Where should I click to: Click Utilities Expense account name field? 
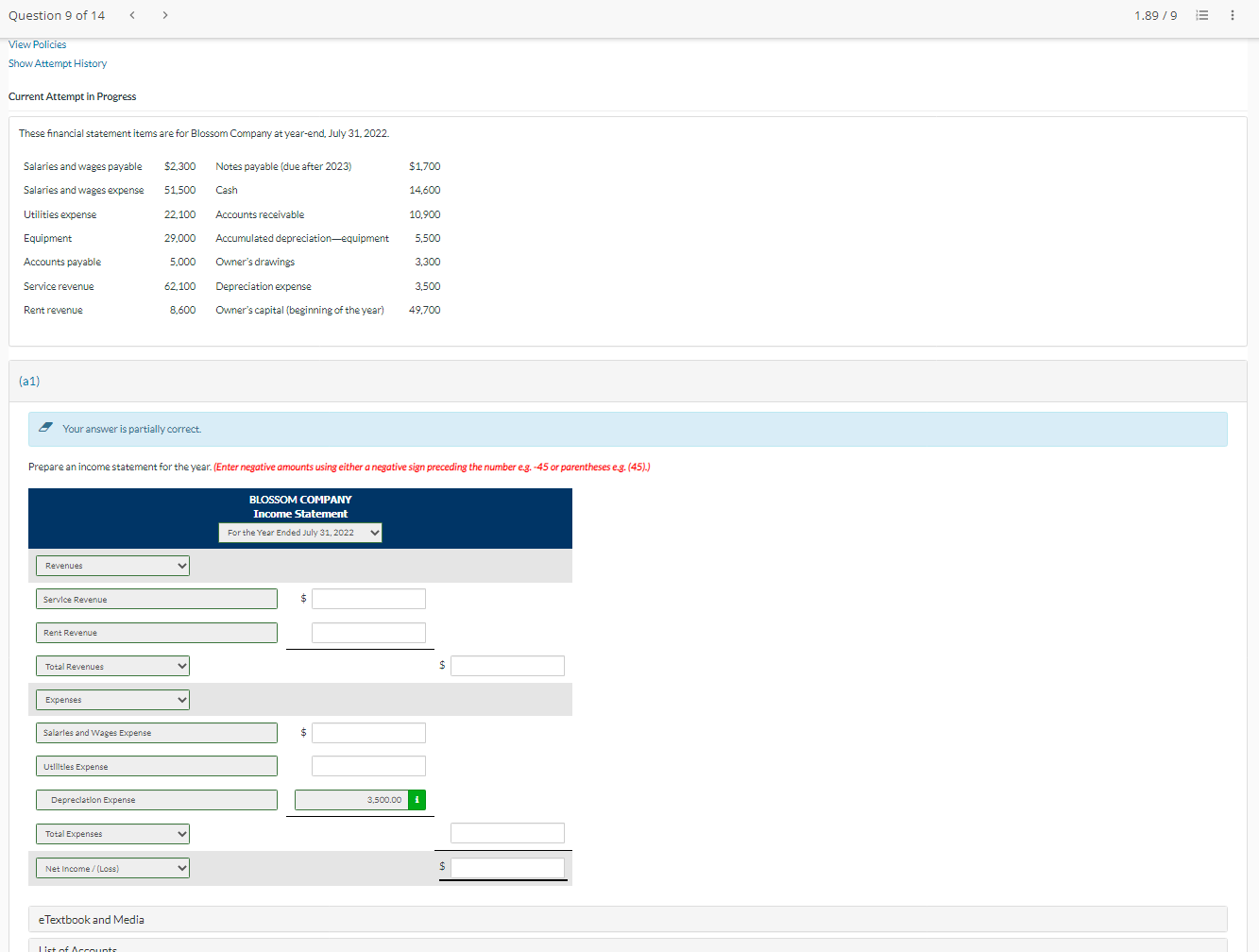157,766
